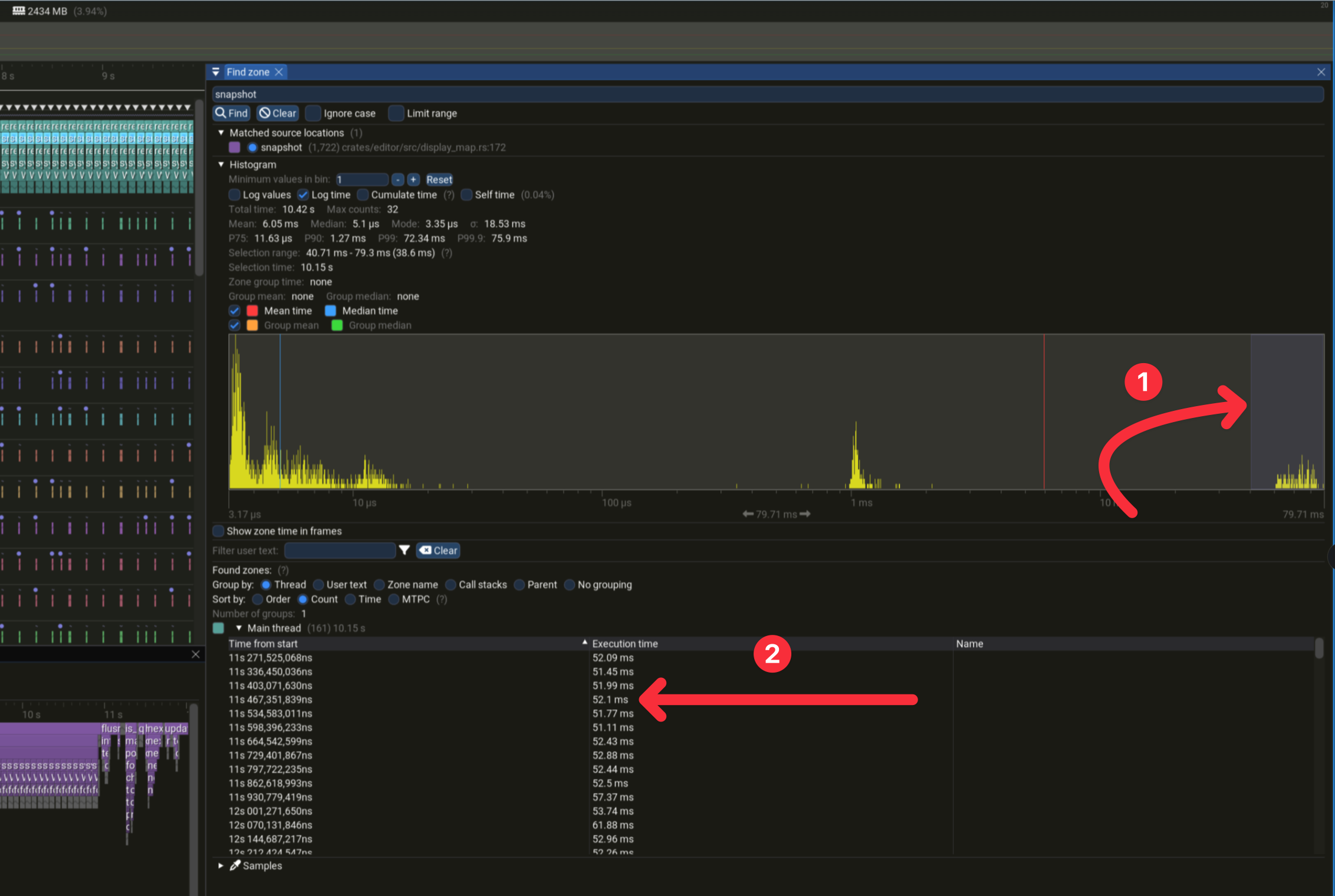Image resolution: width=1335 pixels, height=896 pixels.
Task: Toggle the Group mean / Group median checkbox
Action: [235, 325]
